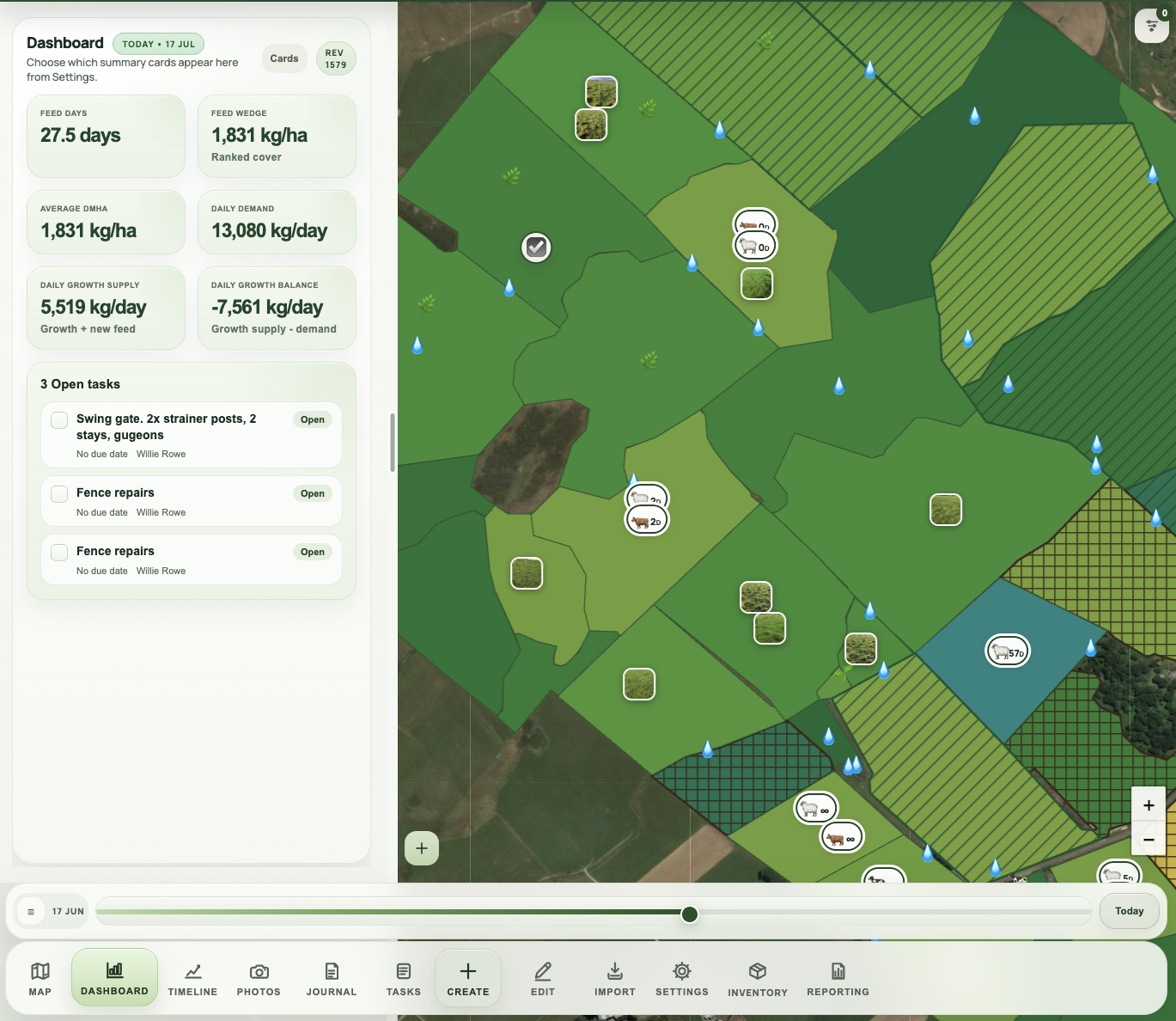Click the TODAY 17 JUL badge

(158, 44)
